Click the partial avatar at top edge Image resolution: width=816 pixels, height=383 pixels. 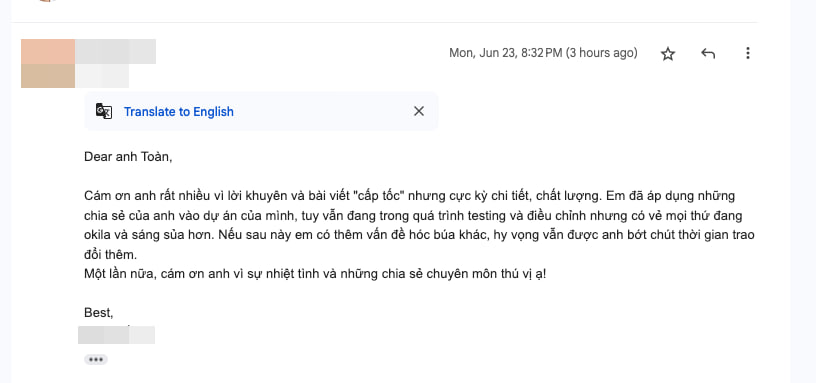(48, 1)
